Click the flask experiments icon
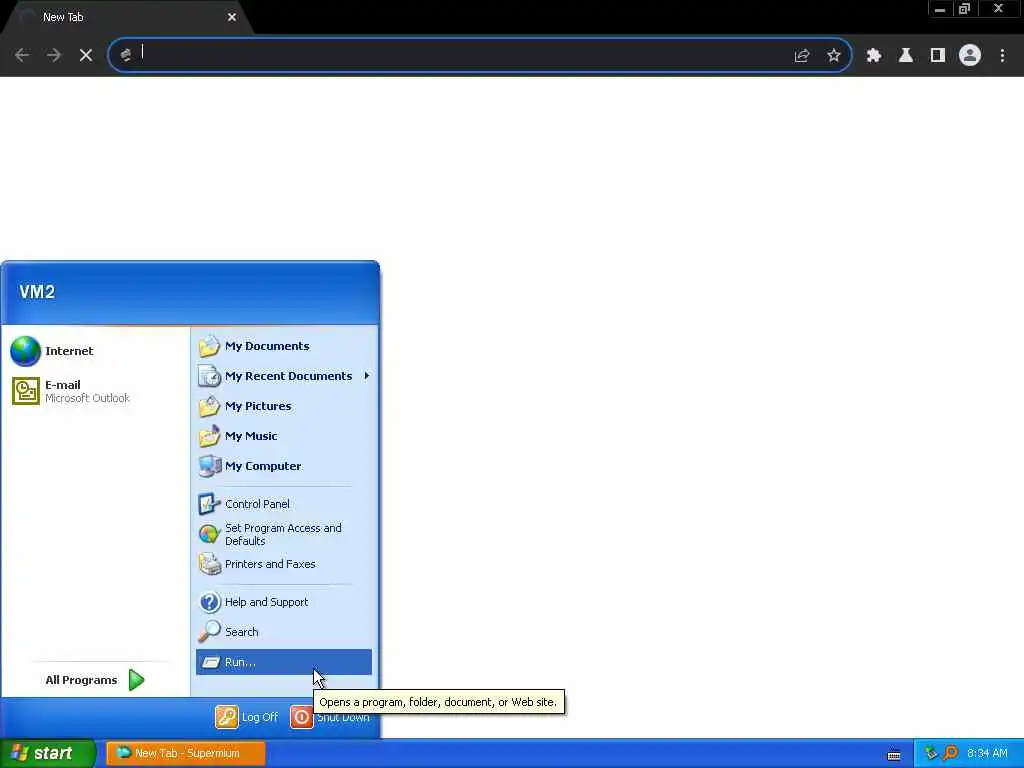Screen dimensions: 1024x768 tap(906, 56)
